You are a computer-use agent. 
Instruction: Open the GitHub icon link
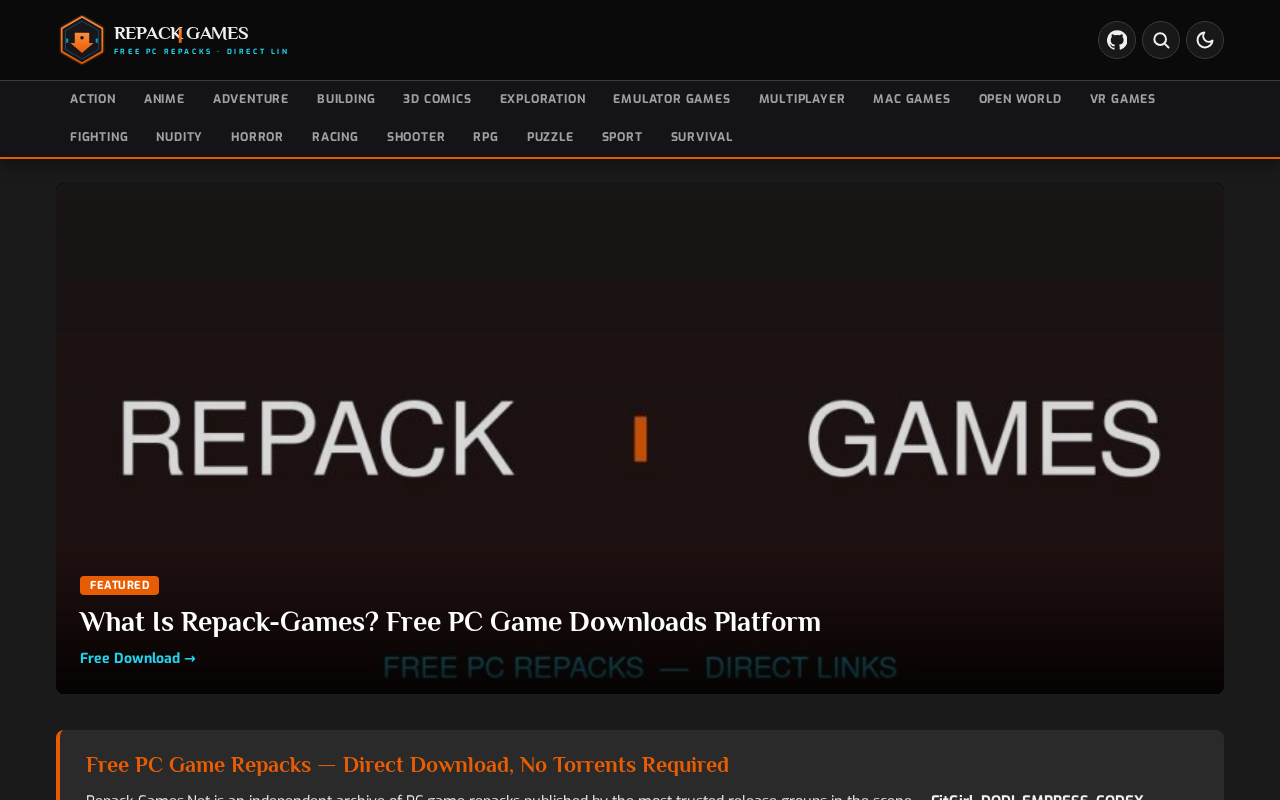tap(1117, 40)
